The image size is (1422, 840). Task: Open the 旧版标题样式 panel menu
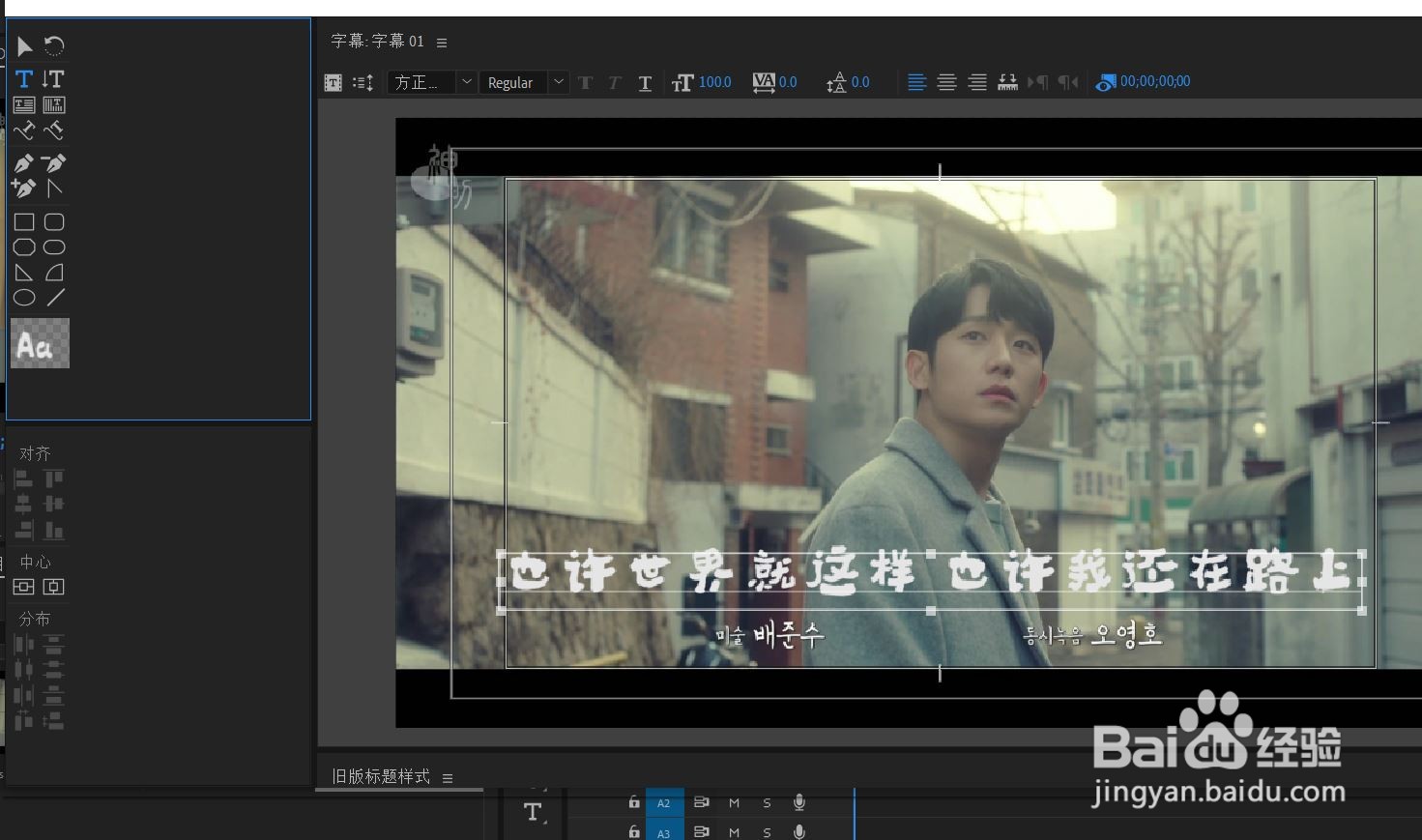point(448,777)
